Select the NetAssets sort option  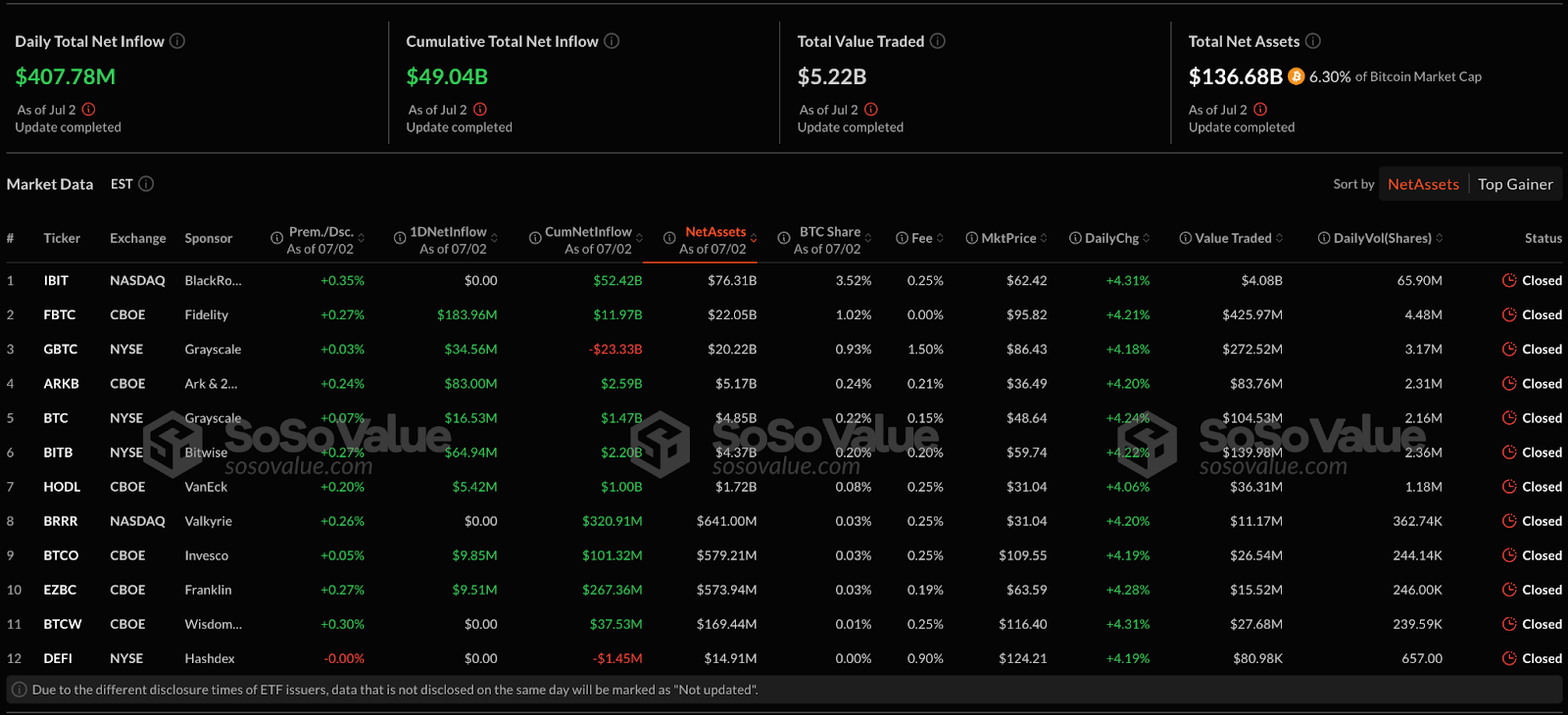coord(1423,184)
